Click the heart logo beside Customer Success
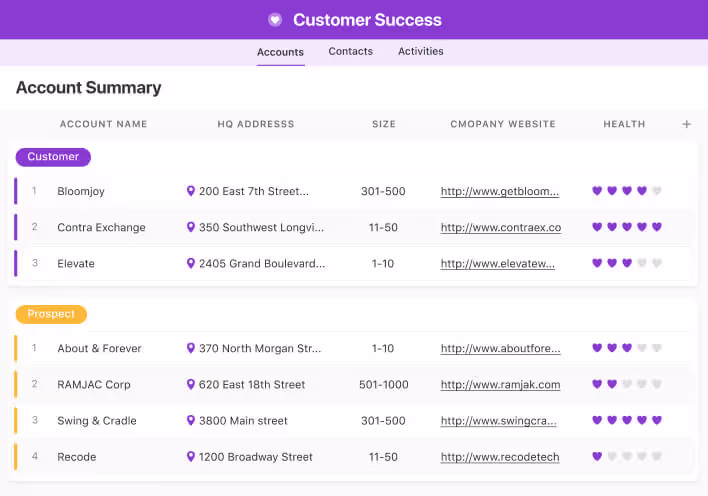Screen dimensions: 708x496 [275, 20]
